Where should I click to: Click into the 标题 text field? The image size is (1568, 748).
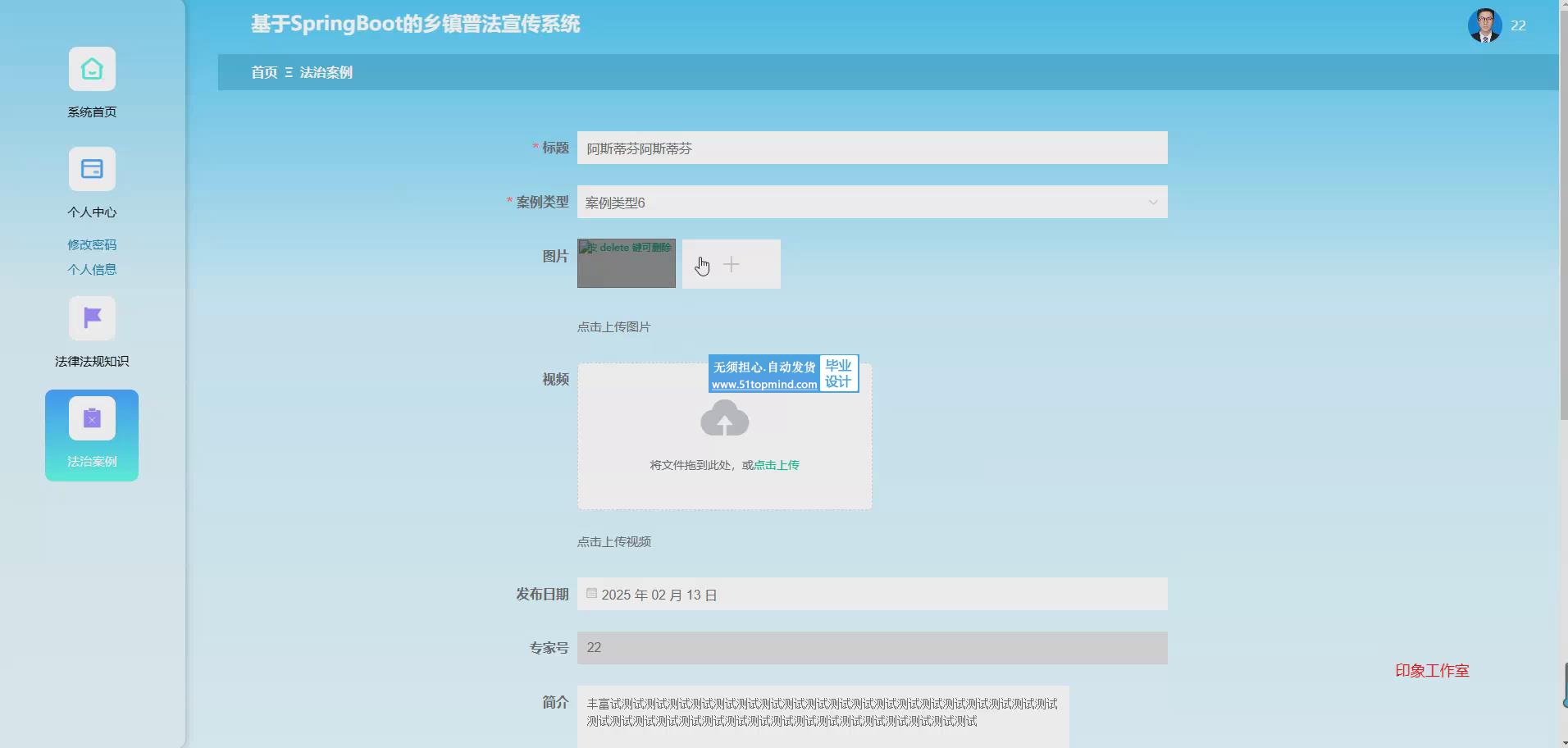pos(871,148)
